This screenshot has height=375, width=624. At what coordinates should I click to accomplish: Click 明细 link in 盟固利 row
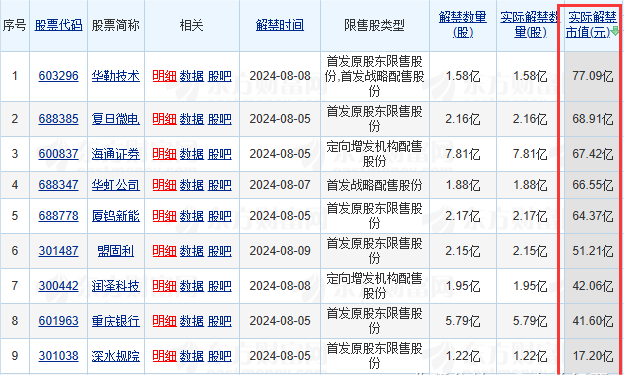[x=164, y=251]
